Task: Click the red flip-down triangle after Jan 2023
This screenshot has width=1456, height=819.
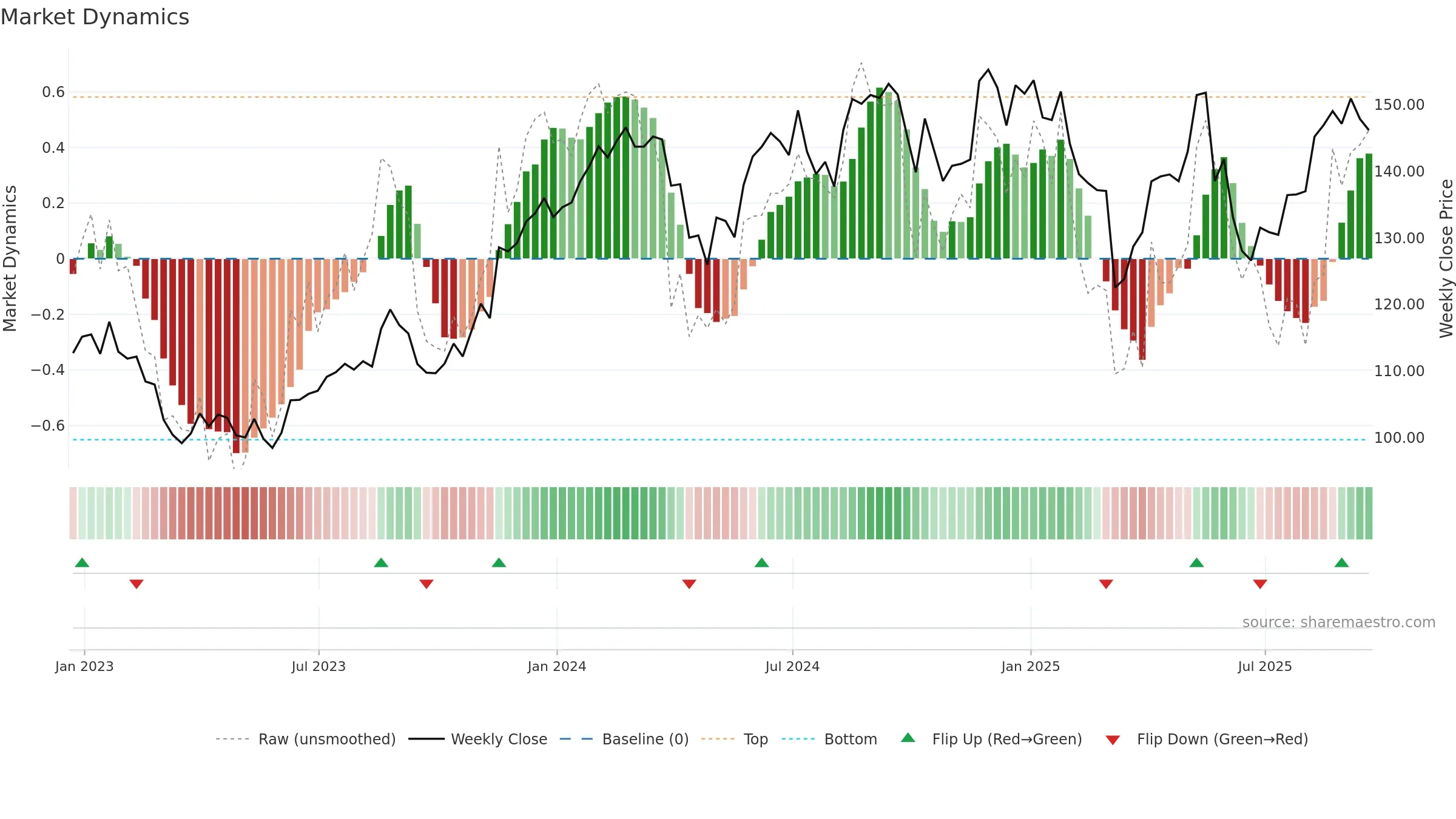Action: click(x=136, y=584)
